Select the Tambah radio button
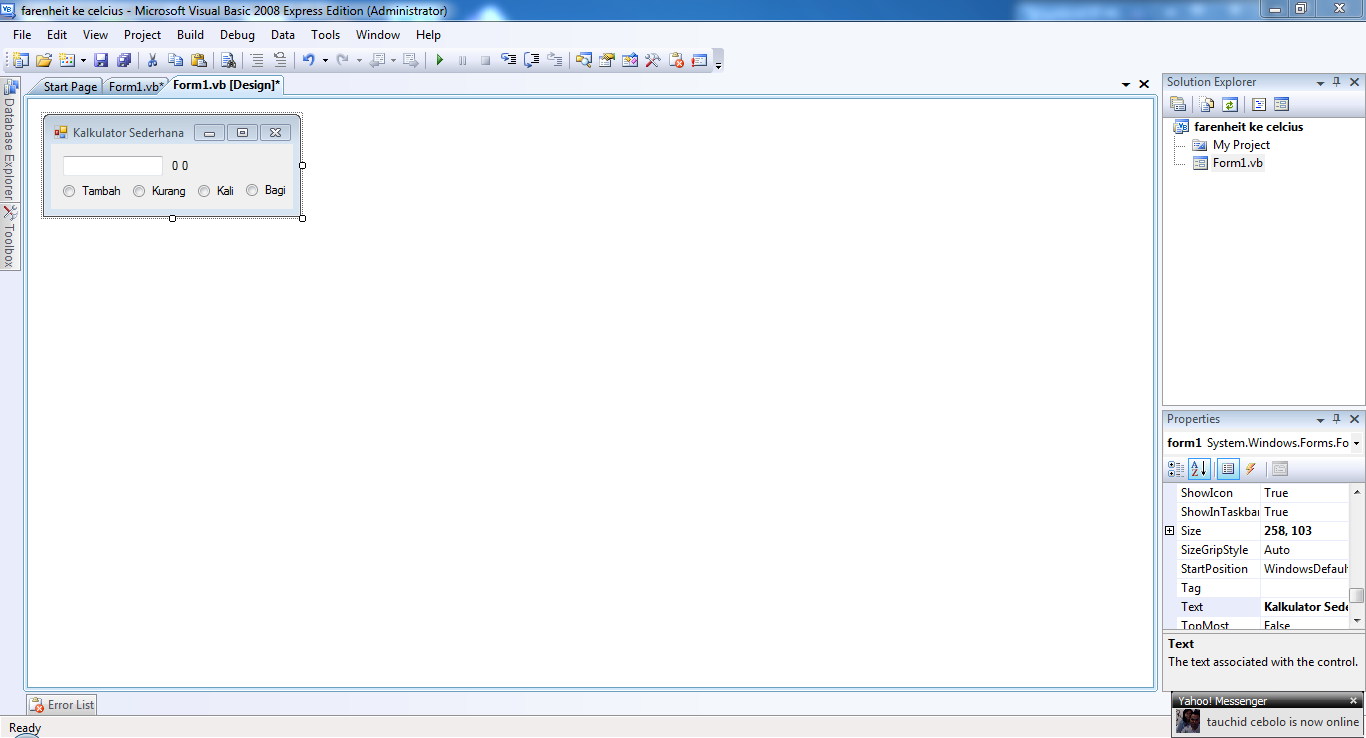 (69, 190)
